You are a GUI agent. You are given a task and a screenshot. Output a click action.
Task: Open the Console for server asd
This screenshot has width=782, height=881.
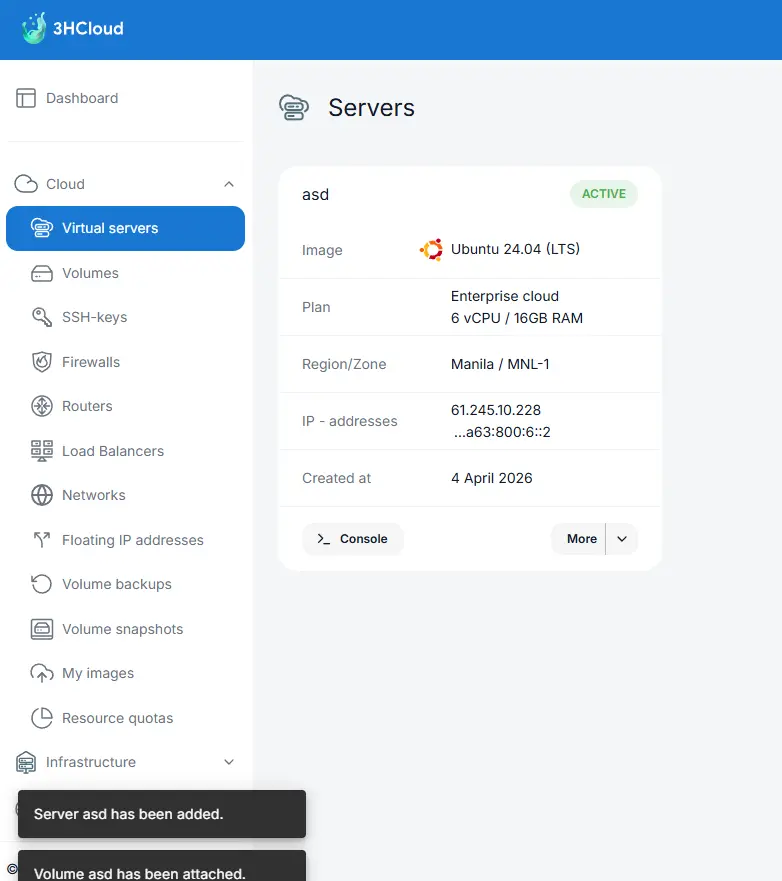click(x=353, y=539)
